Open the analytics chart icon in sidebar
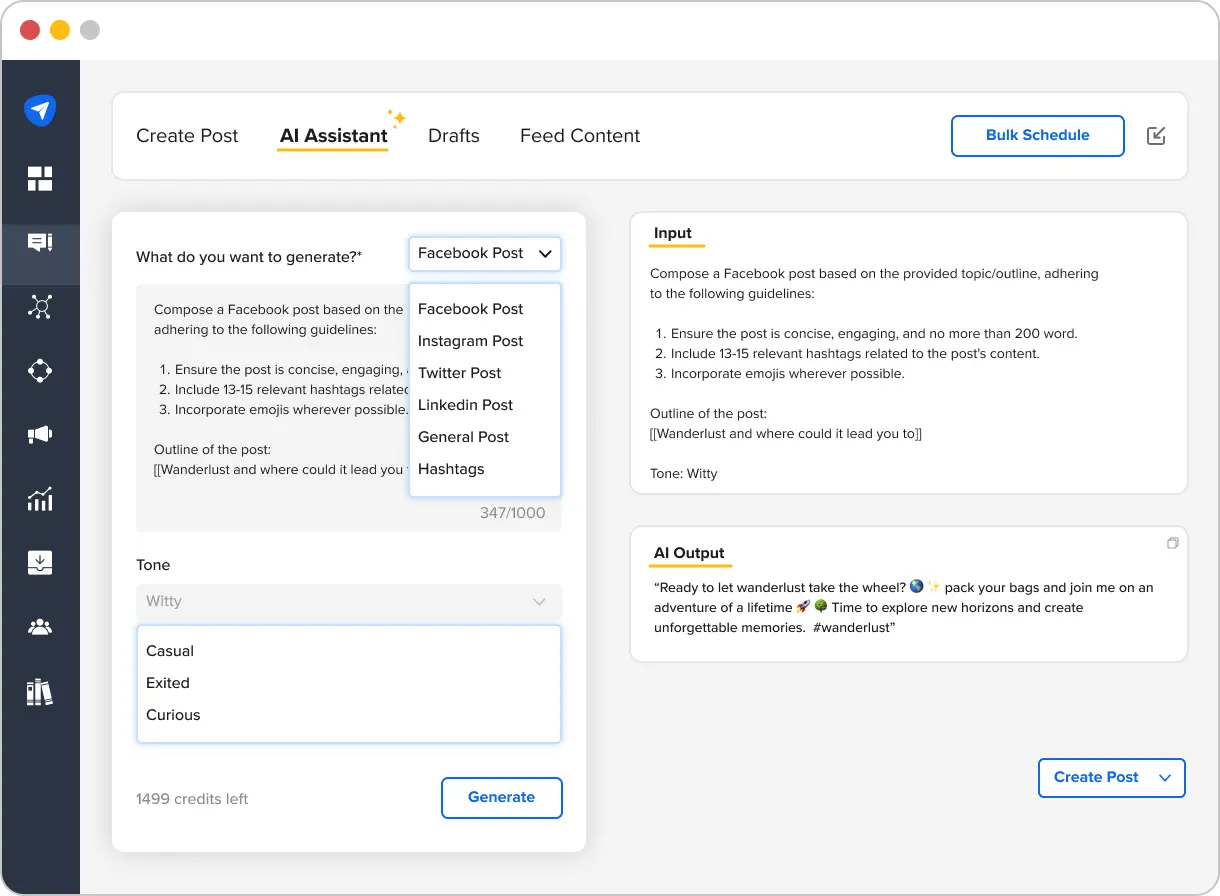1220x896 pixels. pyautogui.click(x=40, y=498)
